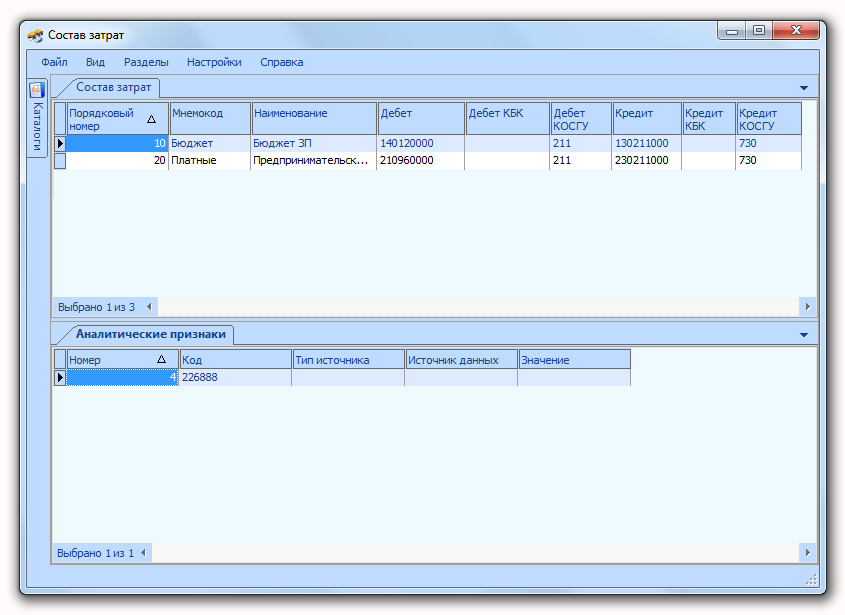Sort by Порядковый номер column header
This screenshot has width=845, height=615.
point(117,119)
